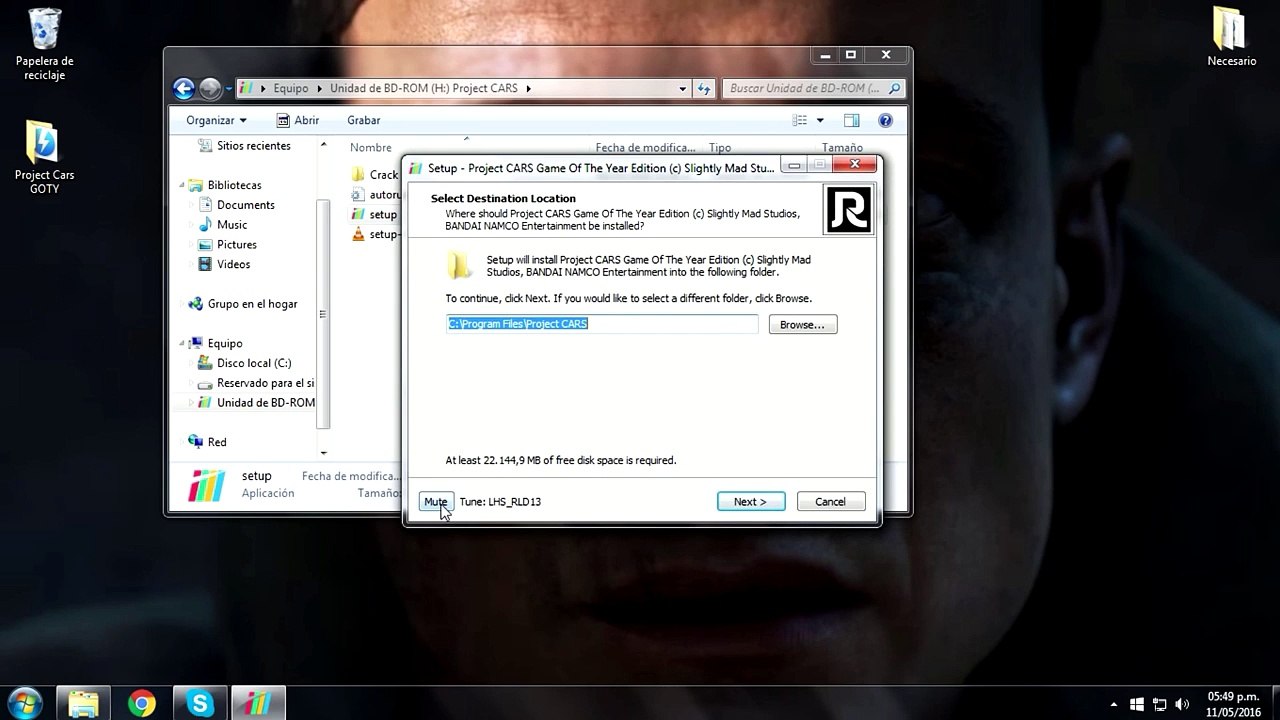Click the search magnifier icon in Explorer
Image resolution: width=1280 pixels, height=720 pixels.
[894, 88]
